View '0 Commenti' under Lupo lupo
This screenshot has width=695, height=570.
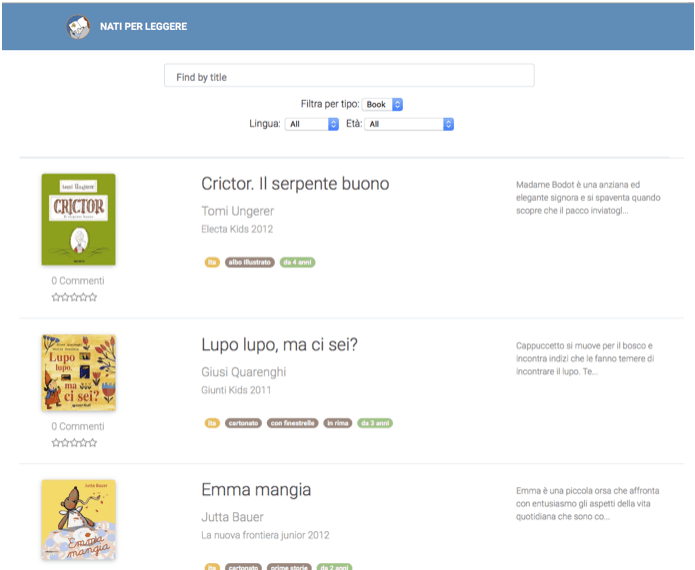[x=78, y=426]
